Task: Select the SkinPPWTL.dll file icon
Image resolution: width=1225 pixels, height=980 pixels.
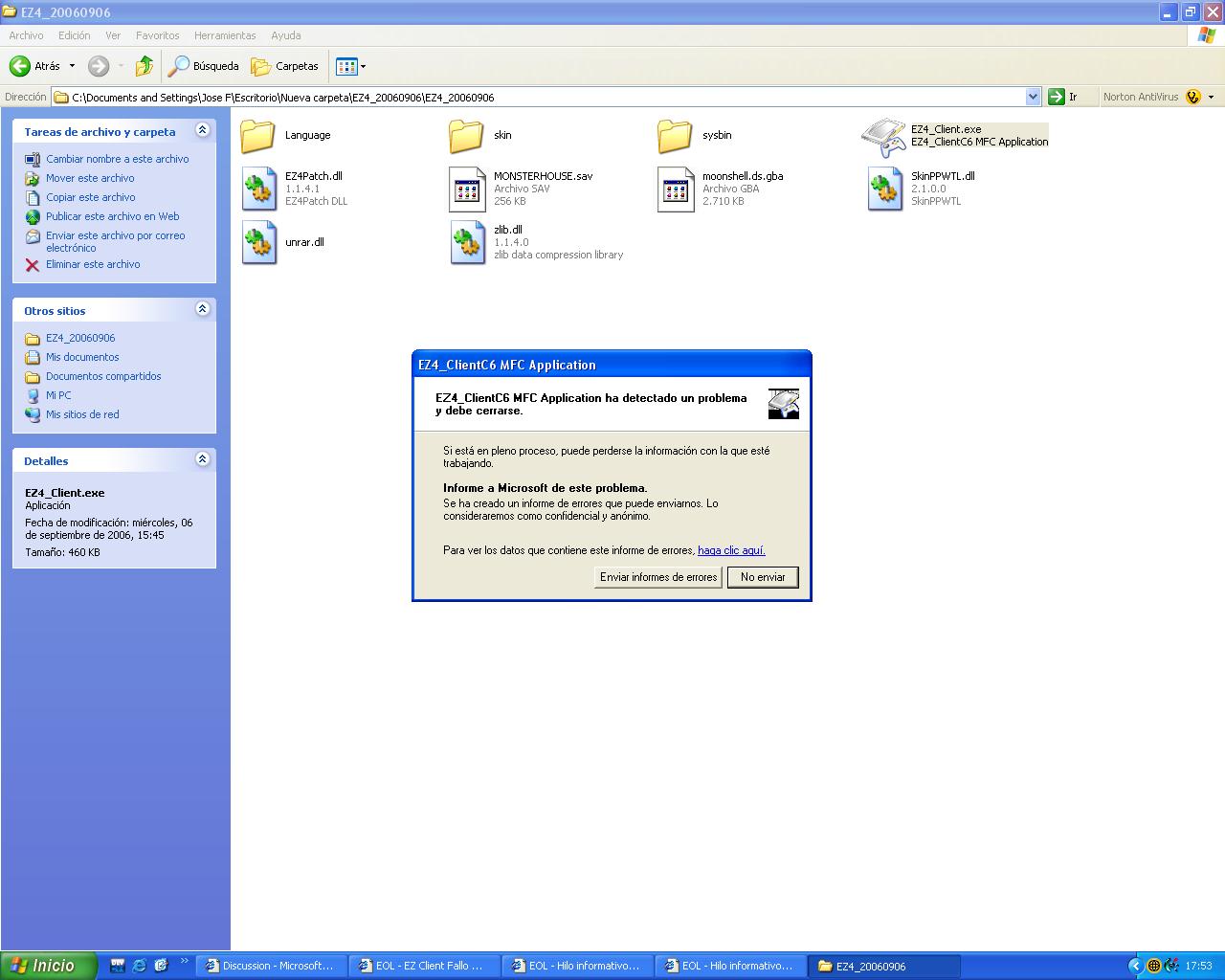Action: click(884, 189)
